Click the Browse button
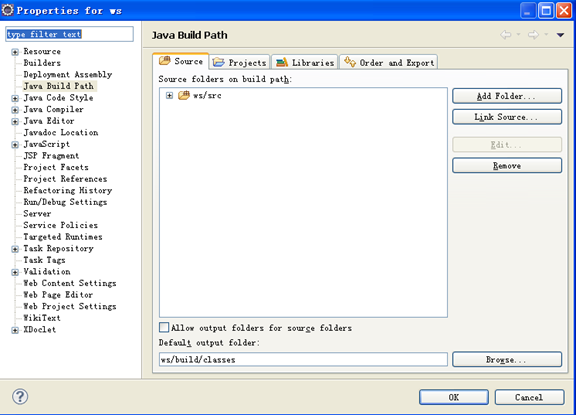 point(507,360)
